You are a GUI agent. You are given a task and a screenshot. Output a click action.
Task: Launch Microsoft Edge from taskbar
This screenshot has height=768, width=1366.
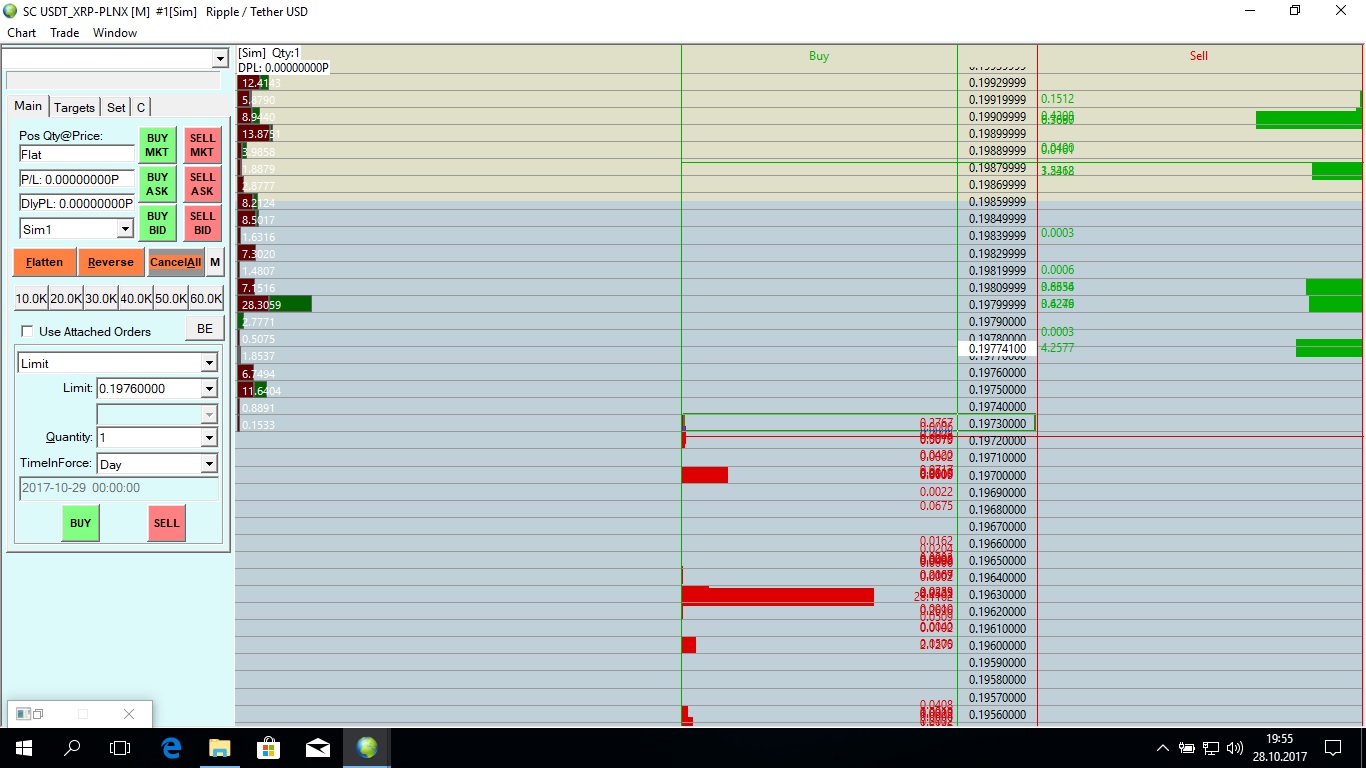point(171,748)
